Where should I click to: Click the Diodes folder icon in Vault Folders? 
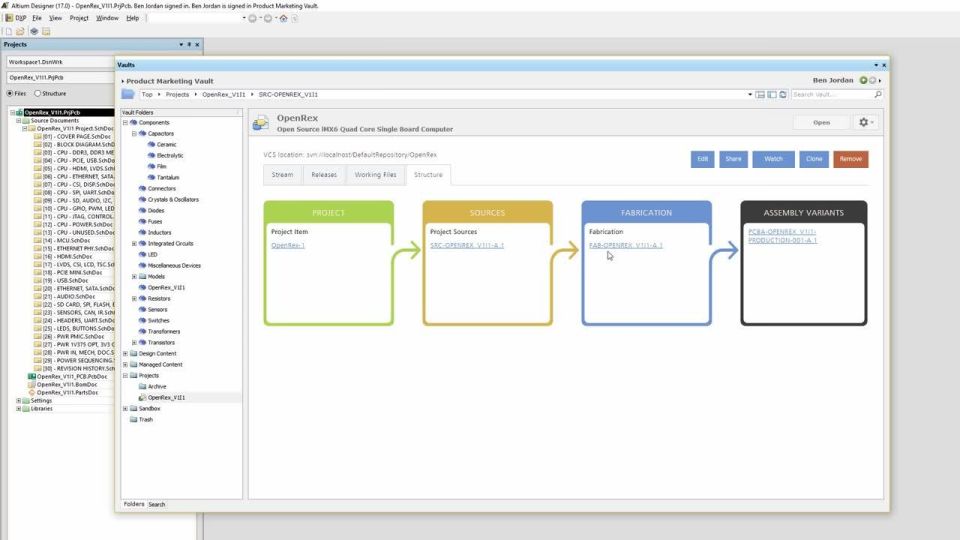tap(142, 211)
